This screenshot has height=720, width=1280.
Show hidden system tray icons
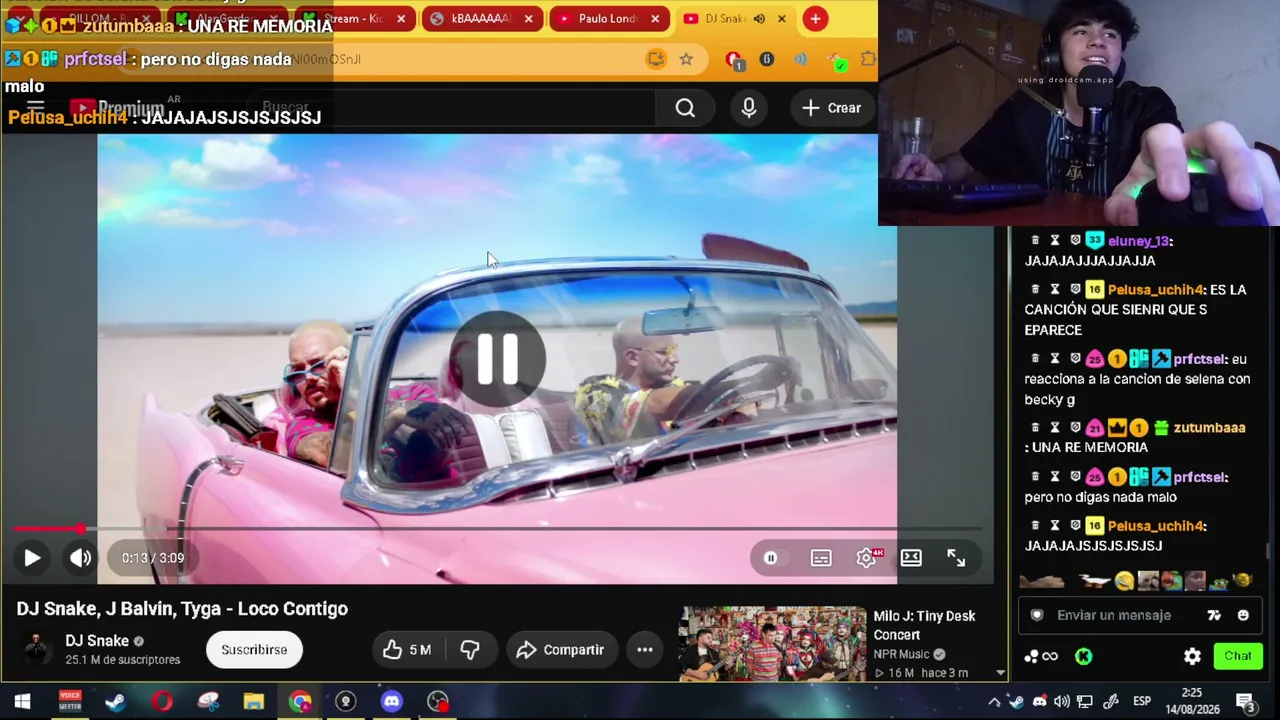click(994, 701)
